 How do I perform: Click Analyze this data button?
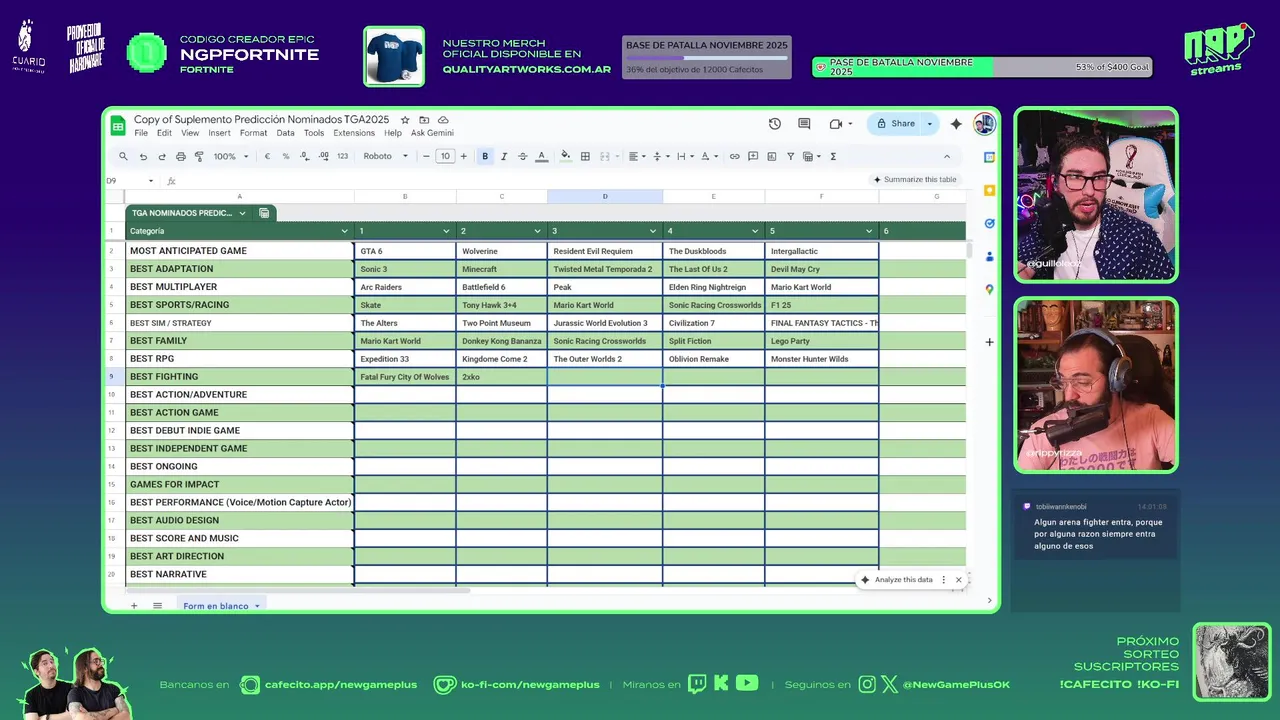pyautogui.click(x=897, y=580)
